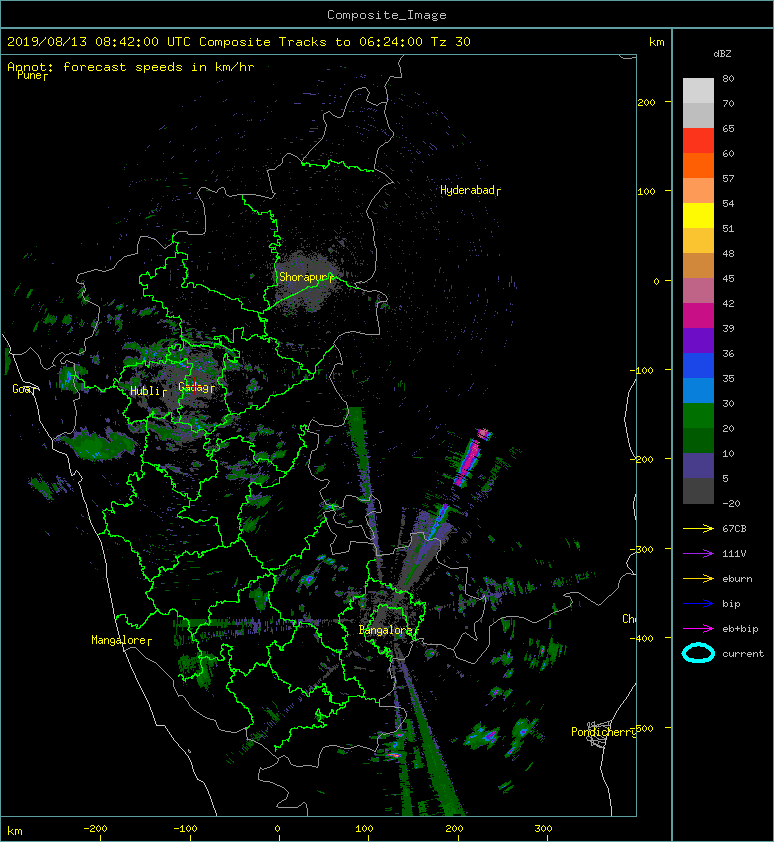Select the light gray 80 dBZ swatch
Viewport: 774px width, 842px height.
pyautogui.click(x=698, y=90)
